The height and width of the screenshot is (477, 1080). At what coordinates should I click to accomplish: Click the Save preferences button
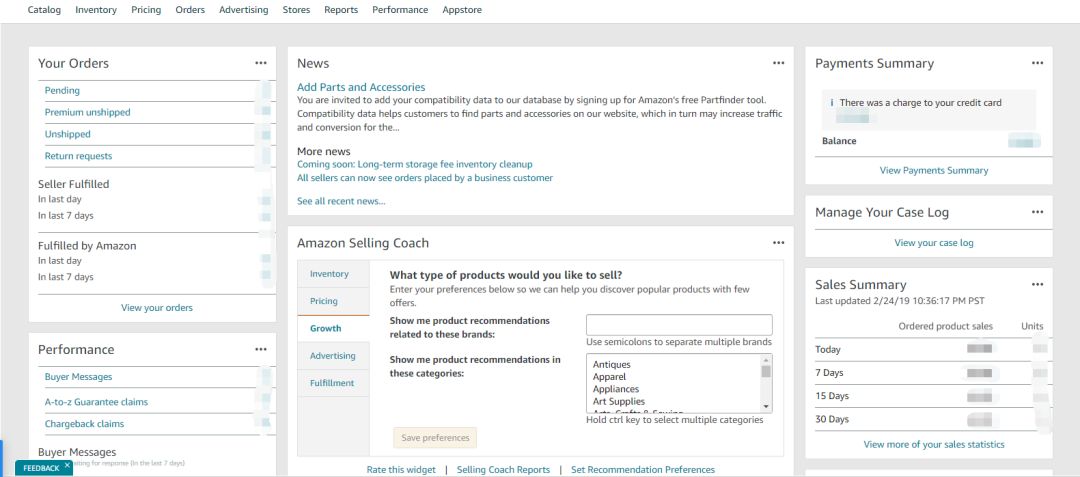pyautogui.click(x=435, y=438)
